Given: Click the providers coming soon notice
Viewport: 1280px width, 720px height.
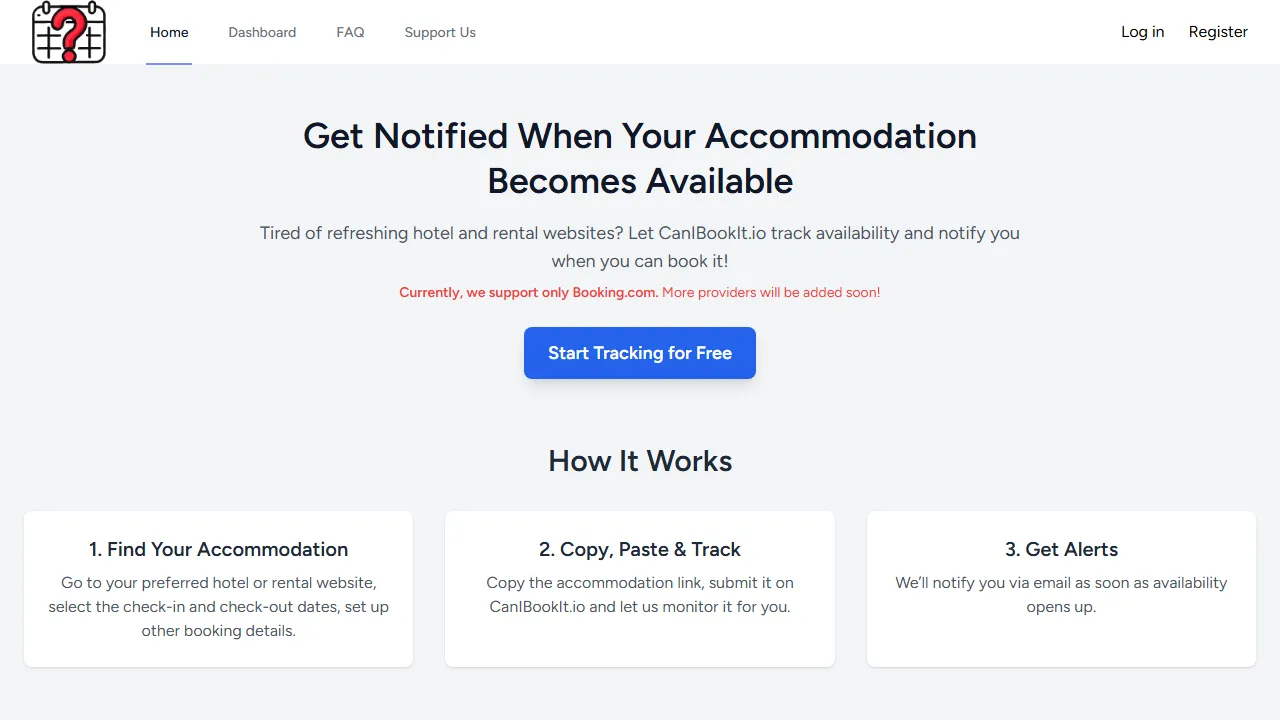Looking at the screenshot, I should pyautogui.click(x=770, y=292).
